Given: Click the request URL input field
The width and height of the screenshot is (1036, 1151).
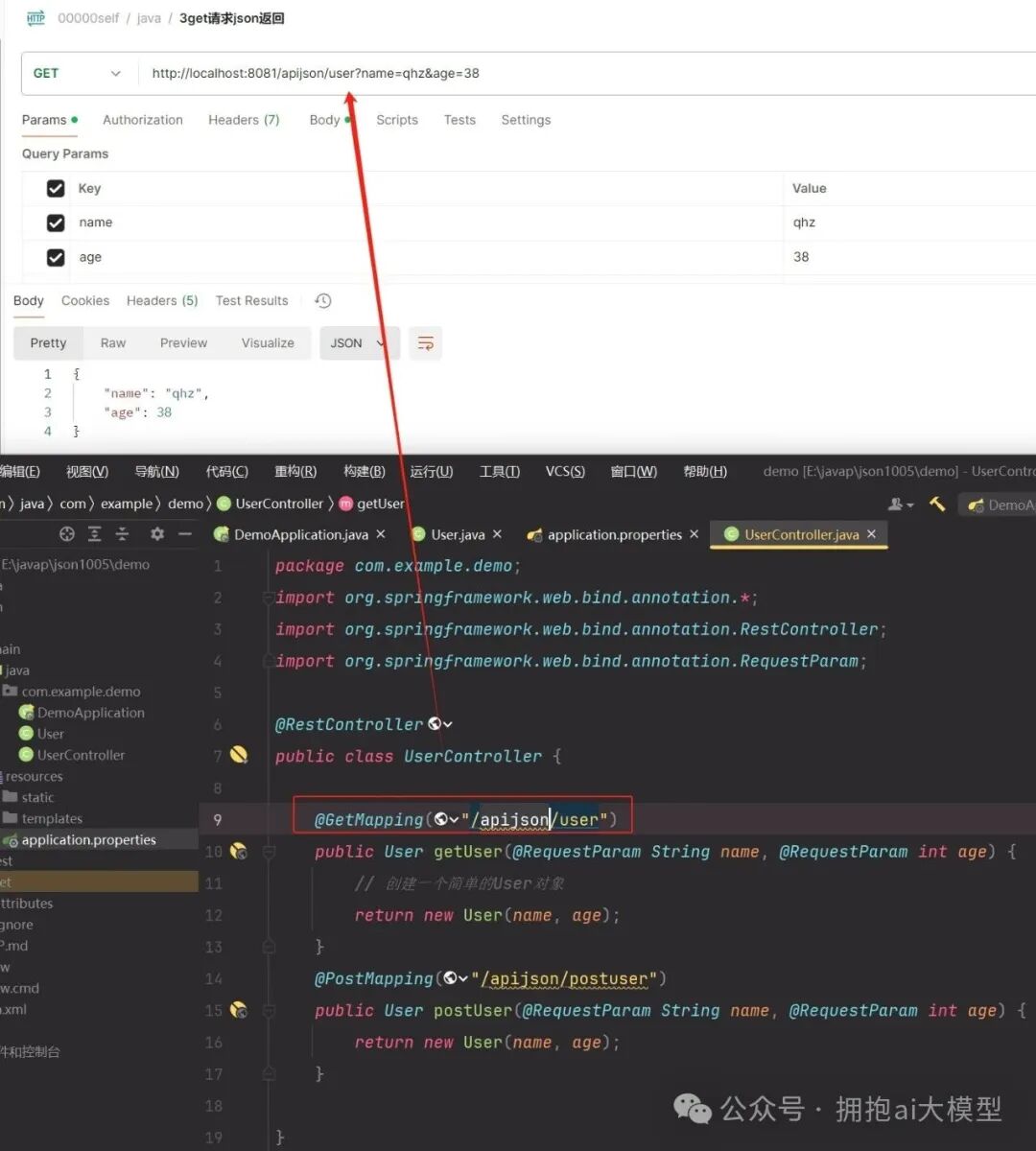Looking at the screenshot, I should [x=576, y=74].
